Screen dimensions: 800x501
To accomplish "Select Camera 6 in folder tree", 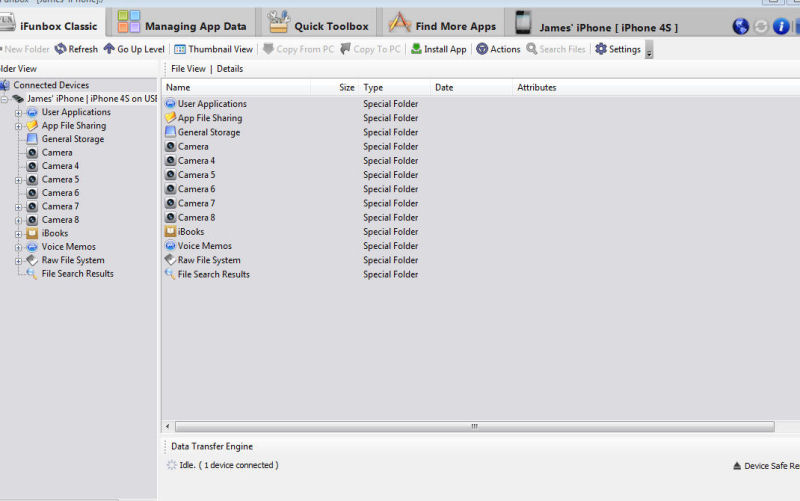I will tap(60, 193).
